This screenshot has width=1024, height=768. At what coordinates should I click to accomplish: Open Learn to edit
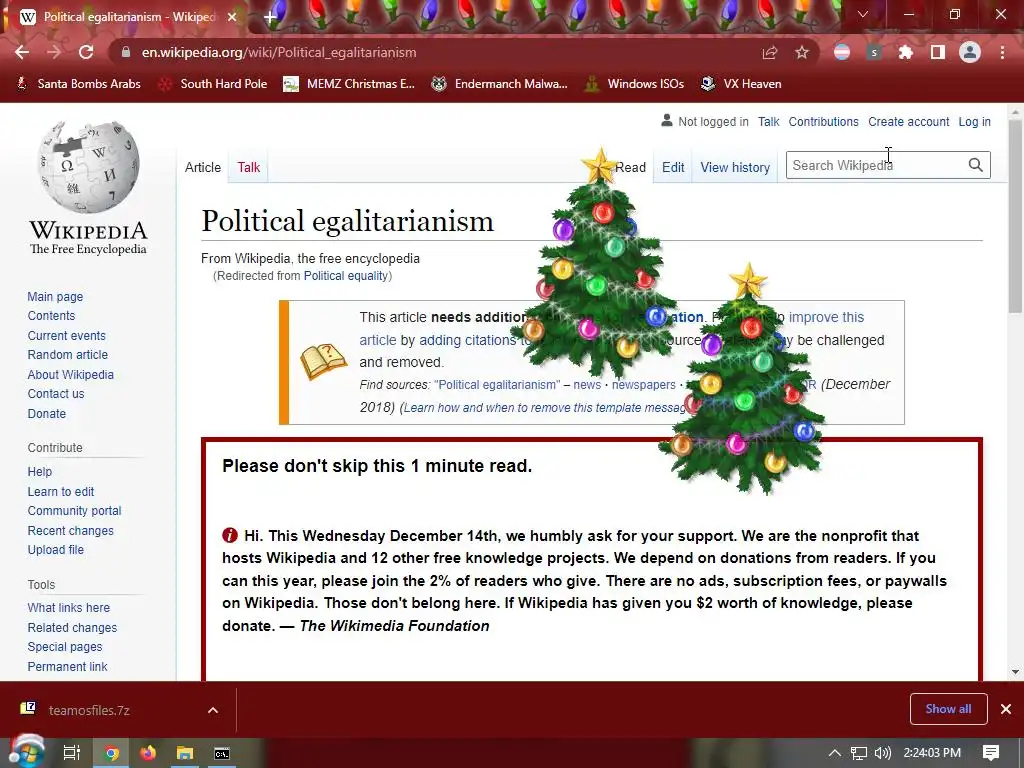61,492
